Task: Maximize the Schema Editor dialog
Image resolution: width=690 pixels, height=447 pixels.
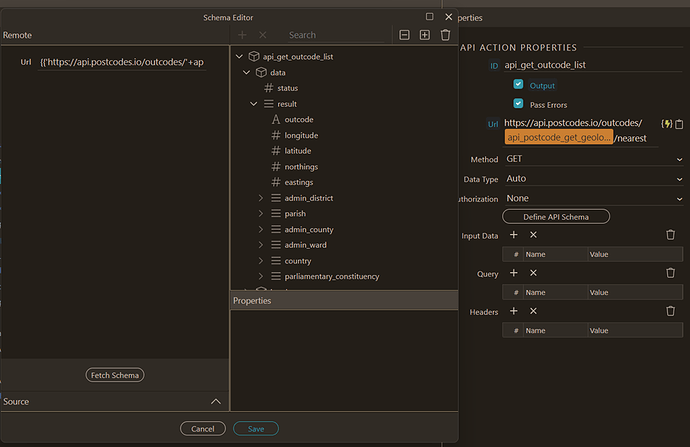Action: pyautogui.click(x=429, y=17)
